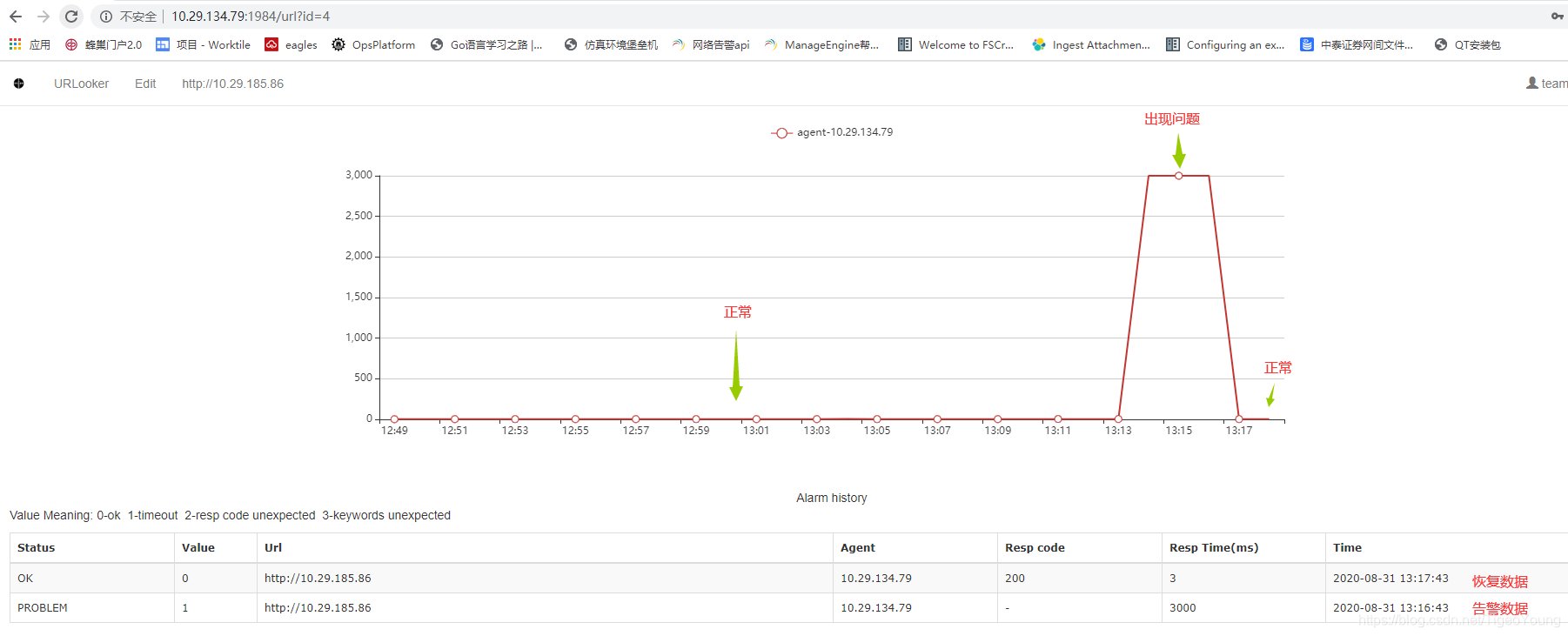Click the http://10.29.185.86 nav link
The height and width of the screenshot is (636, 1568).
point(232,84)
